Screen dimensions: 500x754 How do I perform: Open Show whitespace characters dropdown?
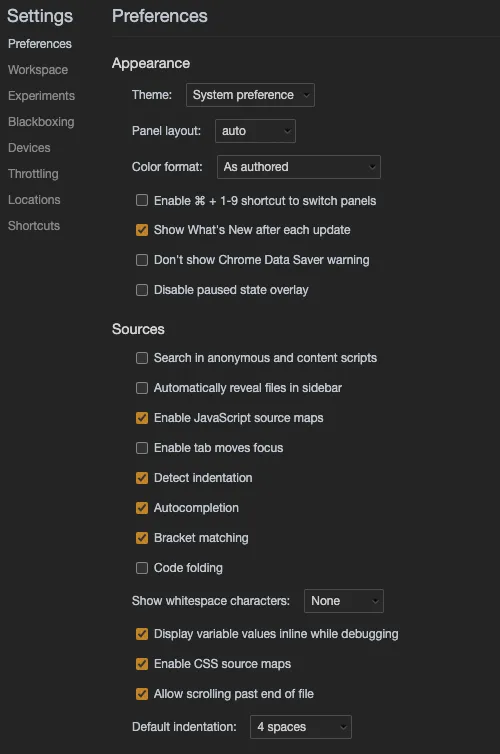click(344, 601)
